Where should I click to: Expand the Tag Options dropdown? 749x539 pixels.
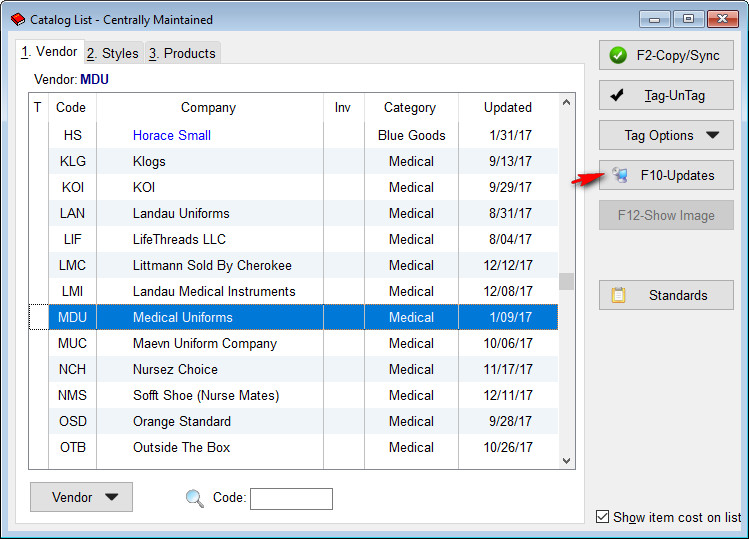666,135
